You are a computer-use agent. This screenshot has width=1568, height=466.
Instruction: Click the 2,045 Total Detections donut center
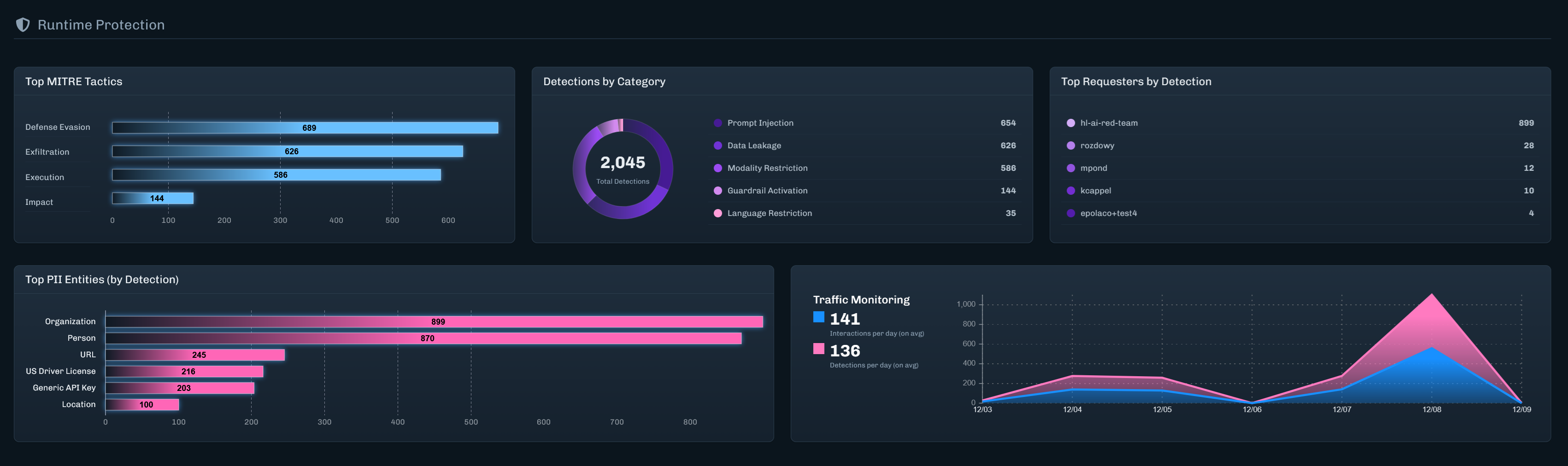(622, 169)
